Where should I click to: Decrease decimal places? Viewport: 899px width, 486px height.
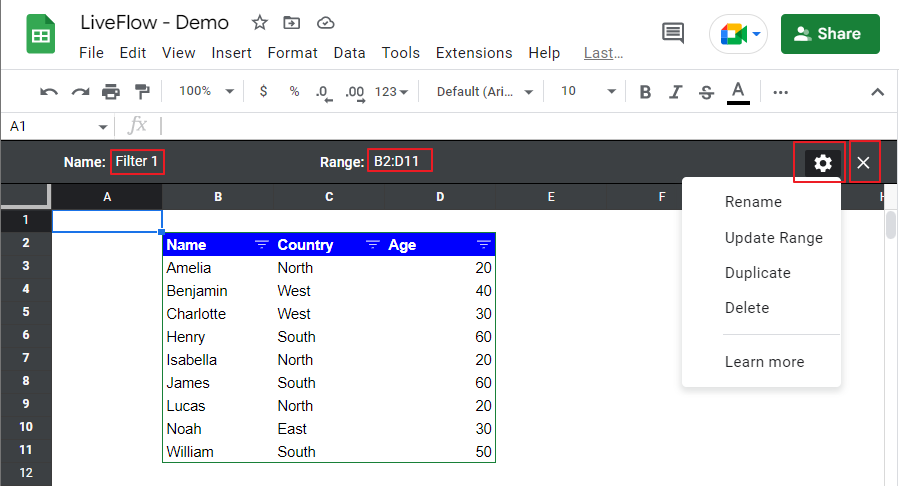pyautogui.click(x=324, y=92)
